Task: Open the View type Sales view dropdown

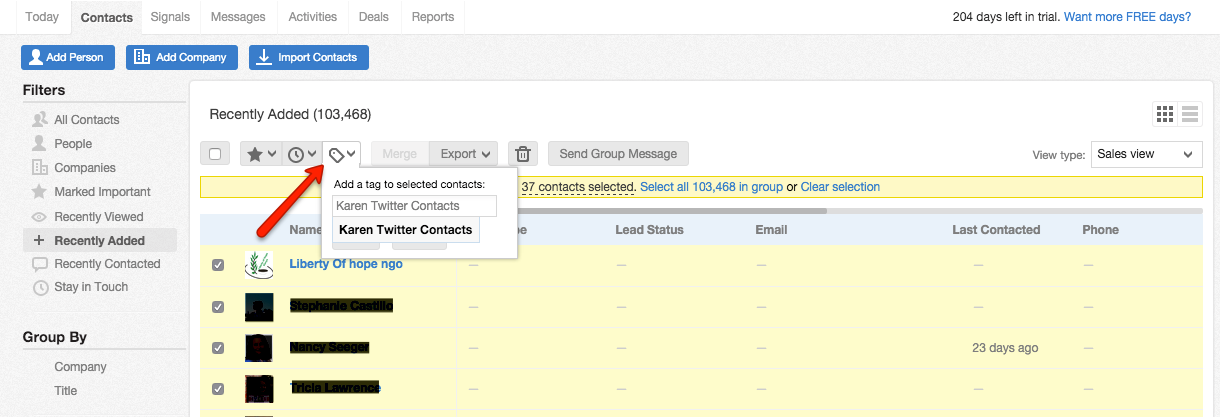Action: coord(1146,154)
